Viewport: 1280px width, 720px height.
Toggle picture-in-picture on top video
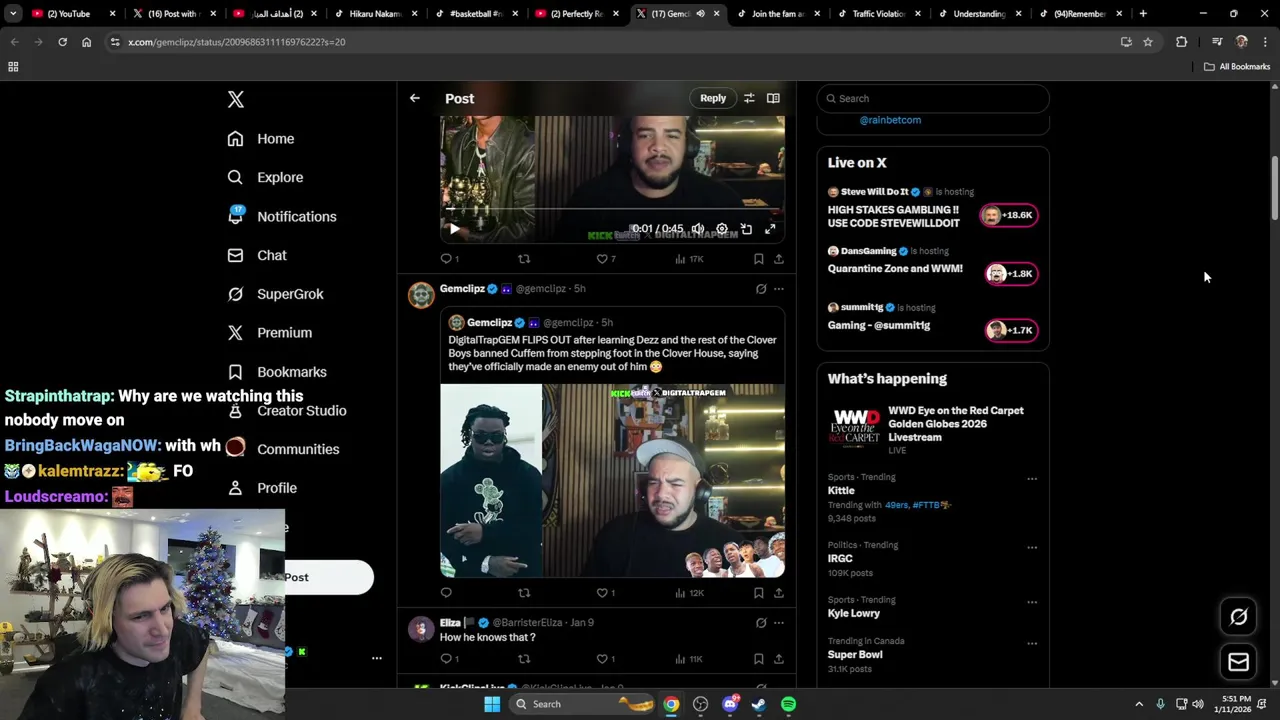[x=746, y=229]
